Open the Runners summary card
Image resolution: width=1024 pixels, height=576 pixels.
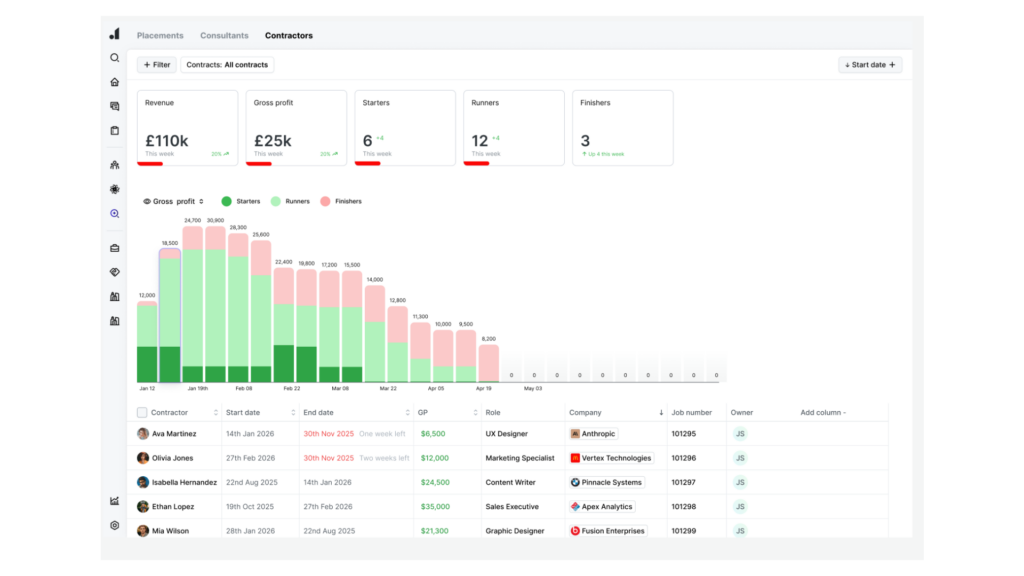[514, 128]
